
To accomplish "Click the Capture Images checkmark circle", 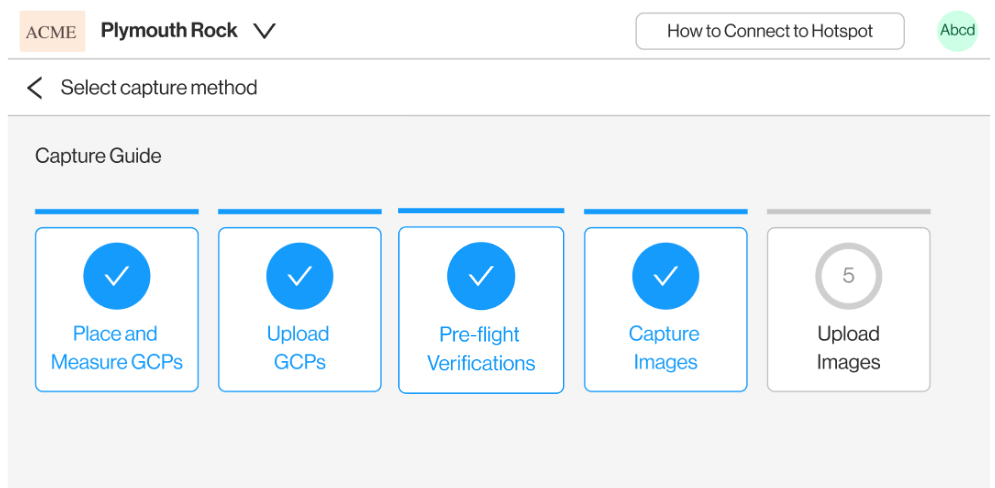I will coord(665,276).
